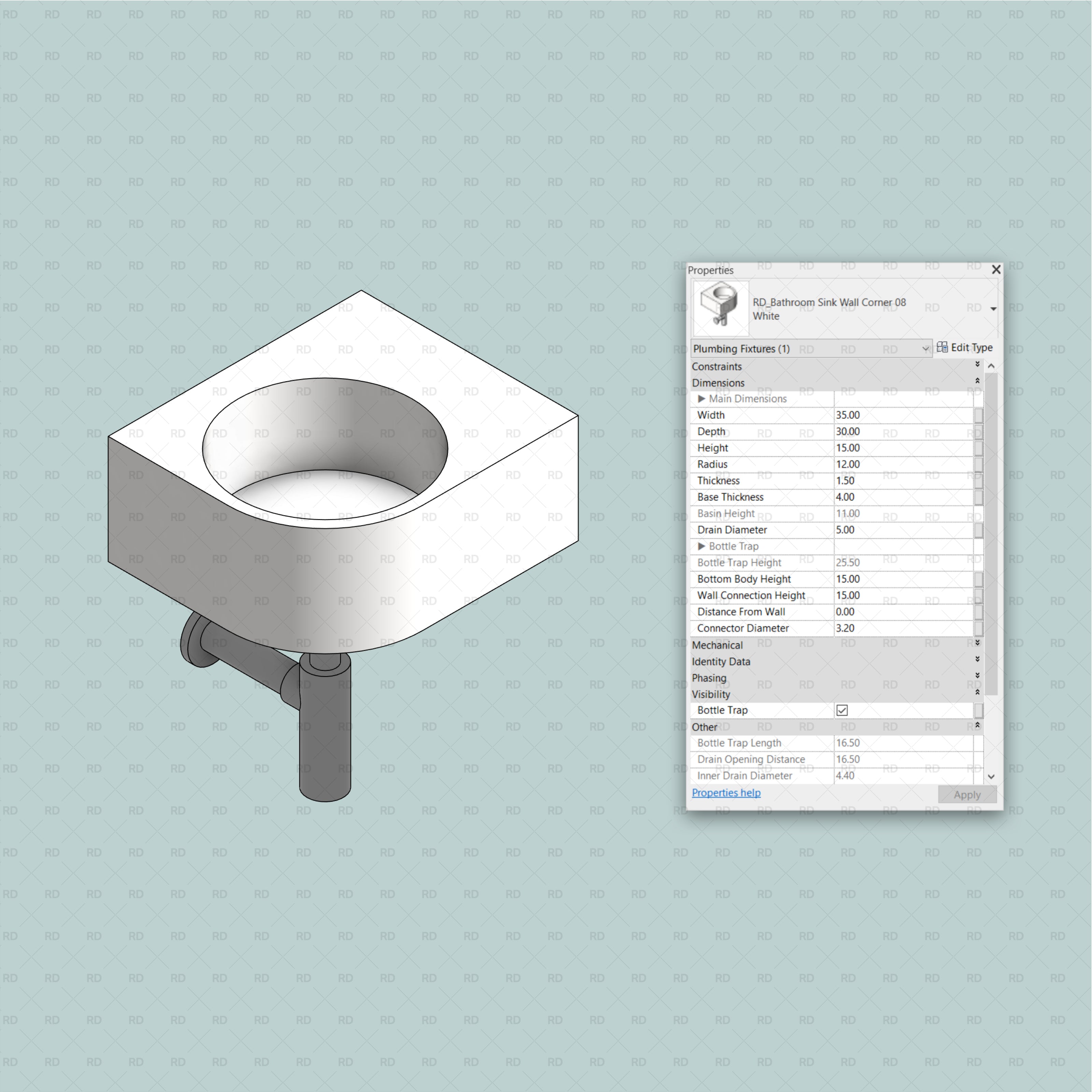The width and height of the screenshot is (1092, 1092).
Task: Click the associate parameter button beside Width
Action: tap(978, 415)
